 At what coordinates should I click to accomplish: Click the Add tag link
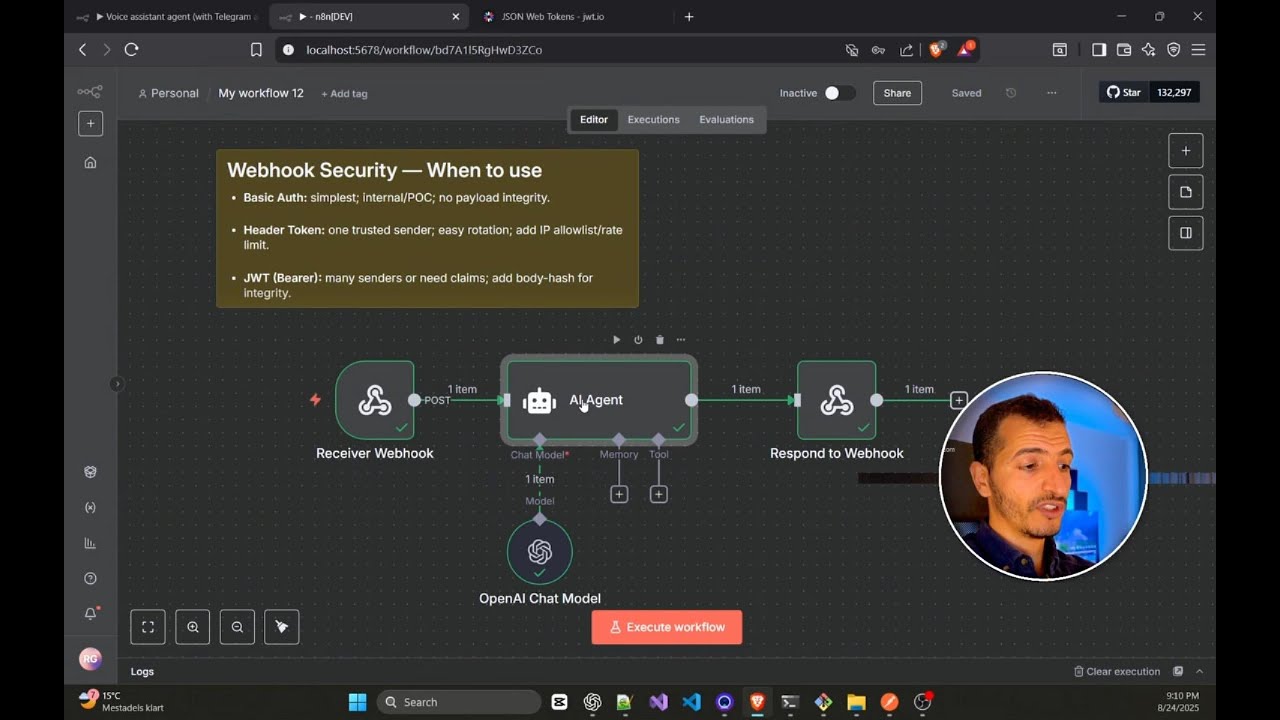(x=344, y=93)
